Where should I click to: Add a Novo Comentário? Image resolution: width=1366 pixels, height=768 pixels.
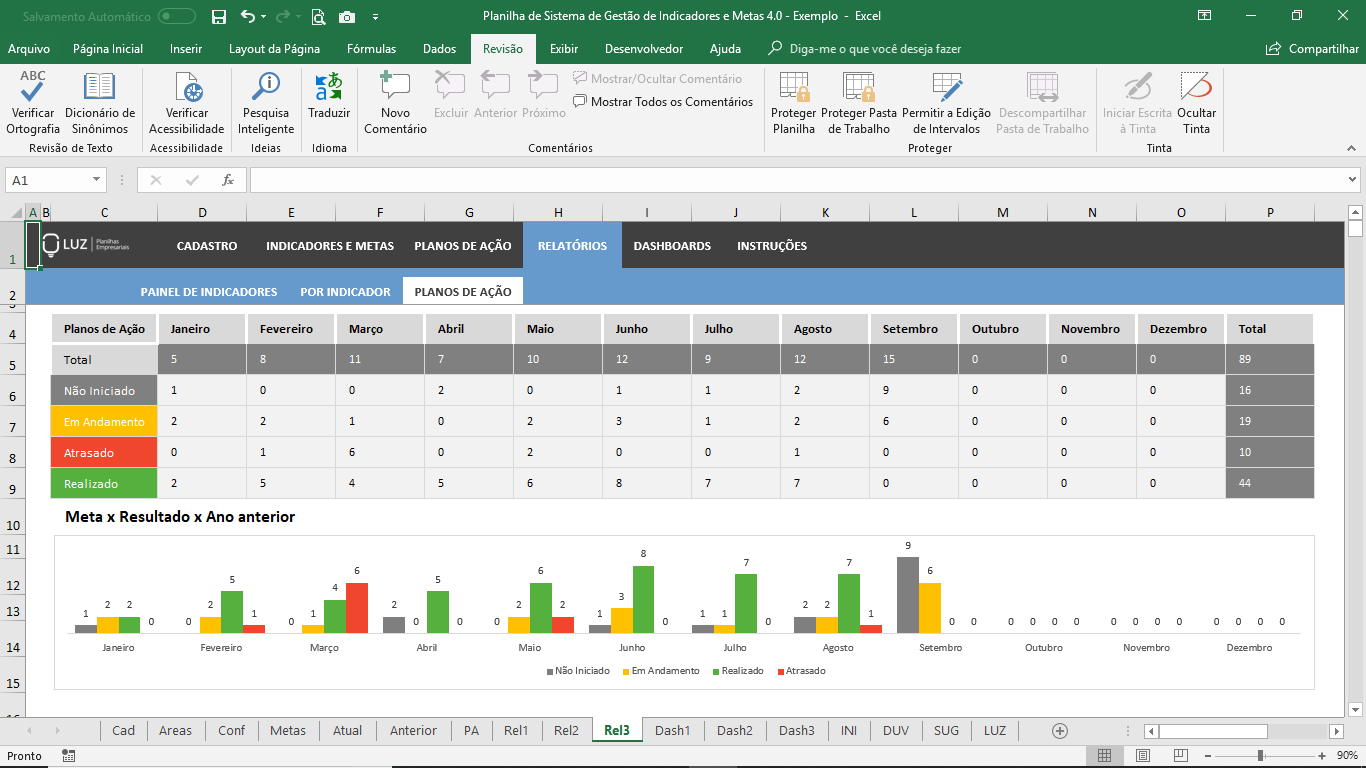click(x=395, y=102)
